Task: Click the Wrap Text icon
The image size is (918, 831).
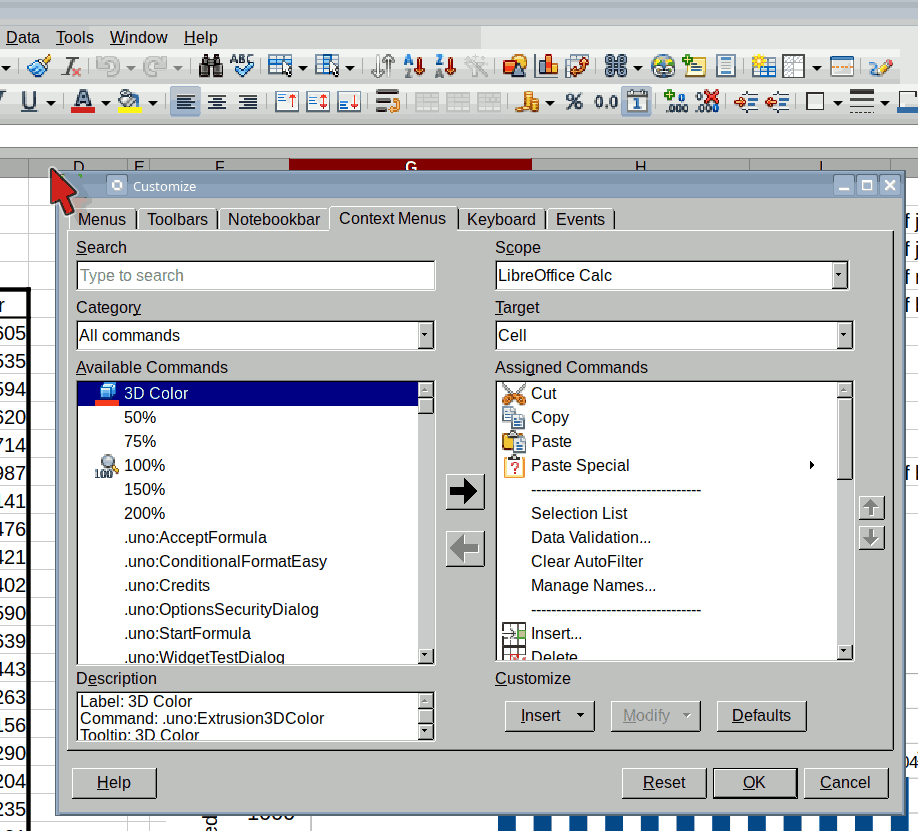Action: click(387, 101)
